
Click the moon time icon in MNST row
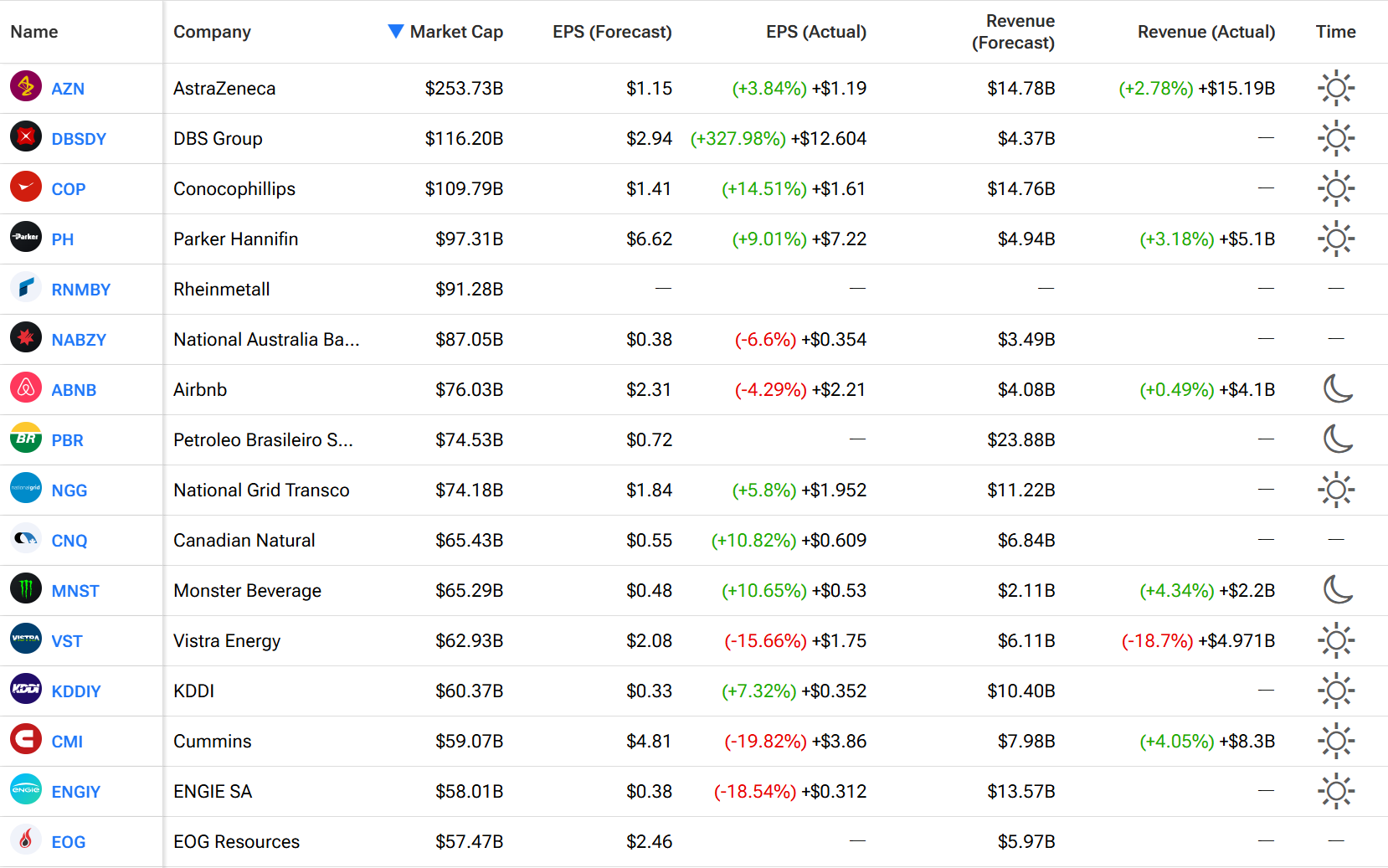click(x=1338, y=589)
